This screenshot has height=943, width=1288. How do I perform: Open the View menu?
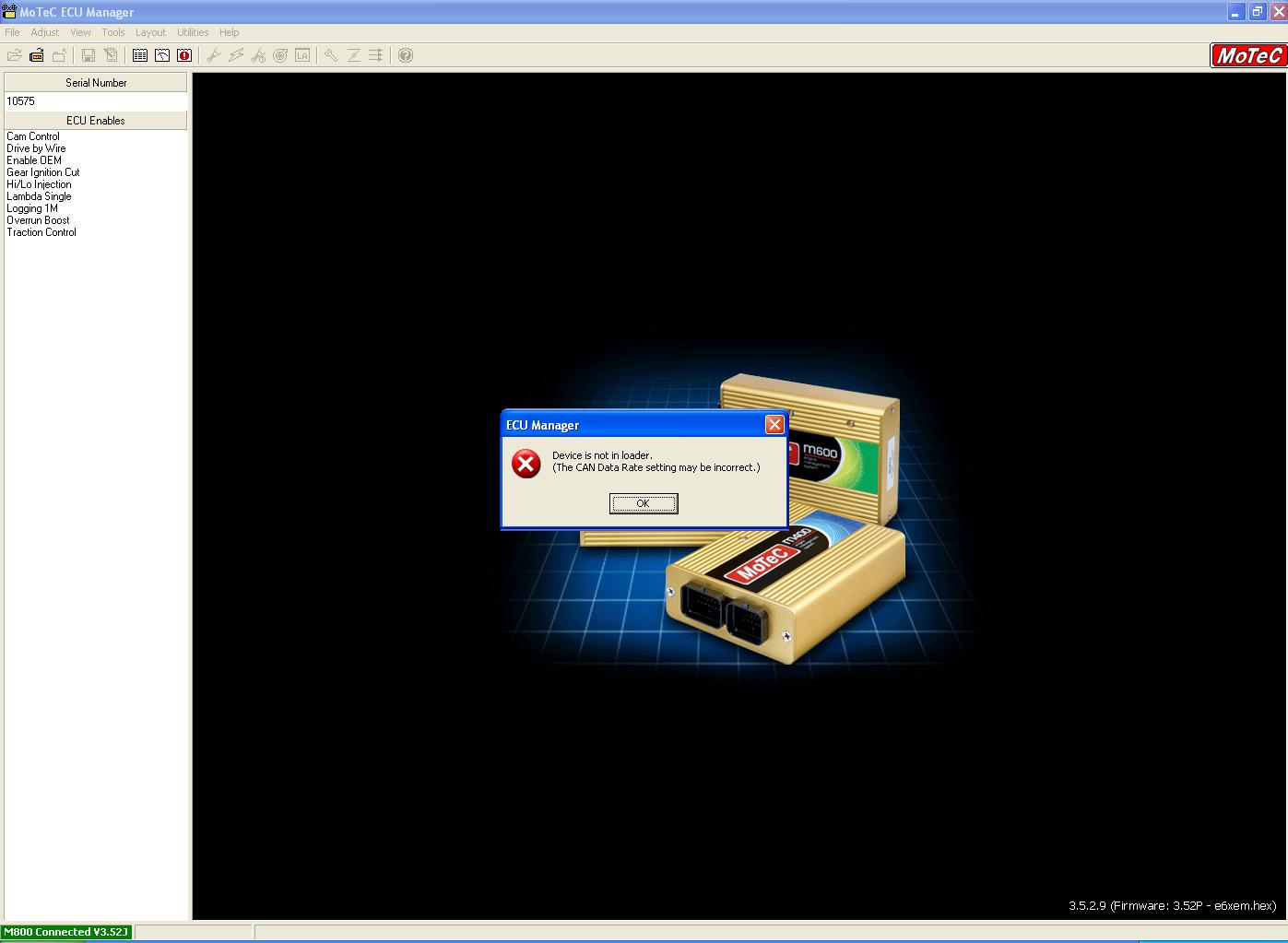[x=80, y=32]
